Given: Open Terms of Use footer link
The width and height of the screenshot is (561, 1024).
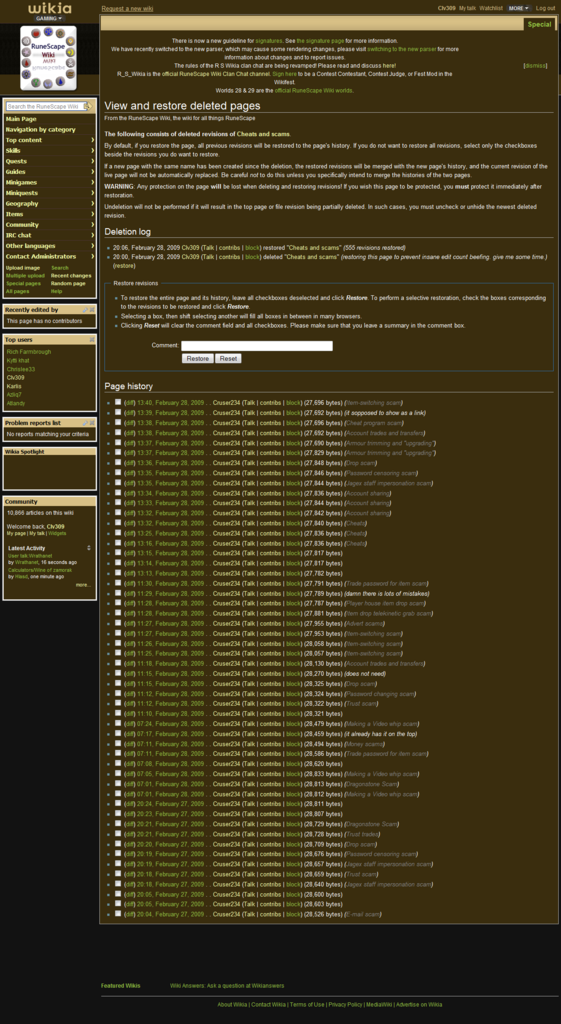Looking at the screenshot, I should coord(306,1004).
